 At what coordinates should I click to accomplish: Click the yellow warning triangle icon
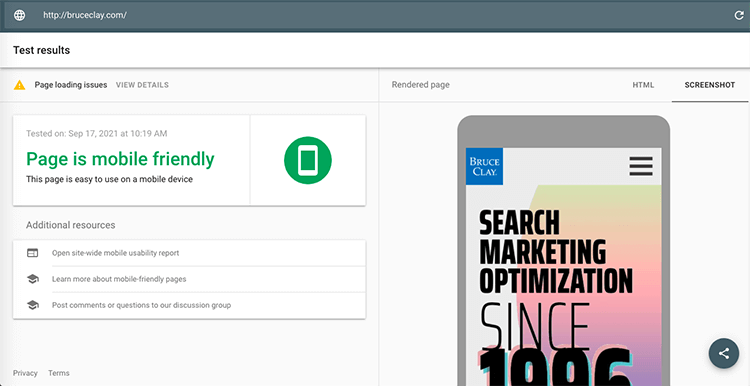(19, 85)
